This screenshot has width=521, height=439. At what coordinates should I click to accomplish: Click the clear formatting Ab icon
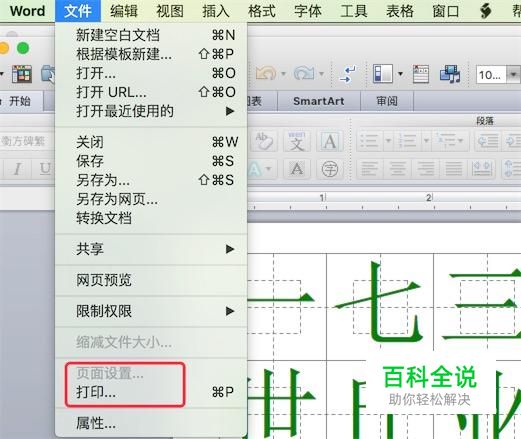(x=265, y=141)
